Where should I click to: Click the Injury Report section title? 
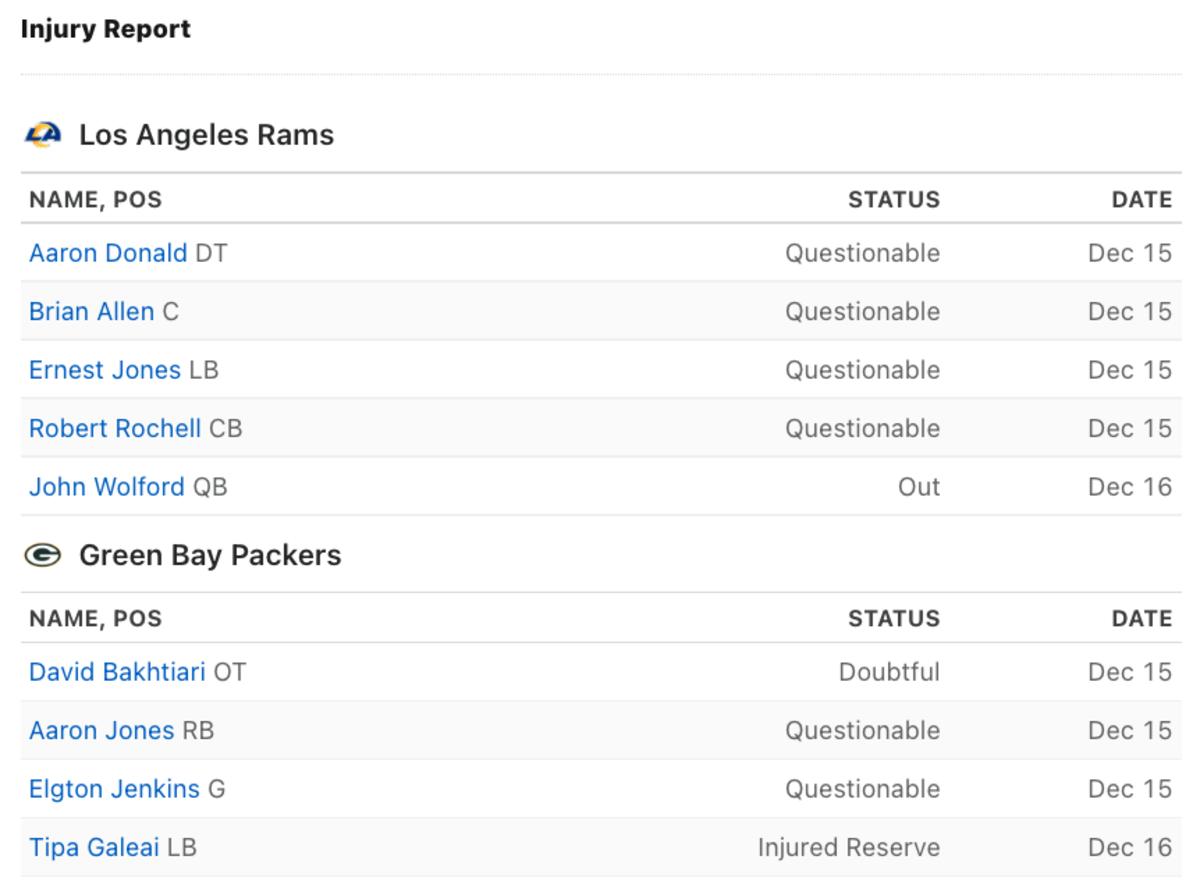pos(105,29)
